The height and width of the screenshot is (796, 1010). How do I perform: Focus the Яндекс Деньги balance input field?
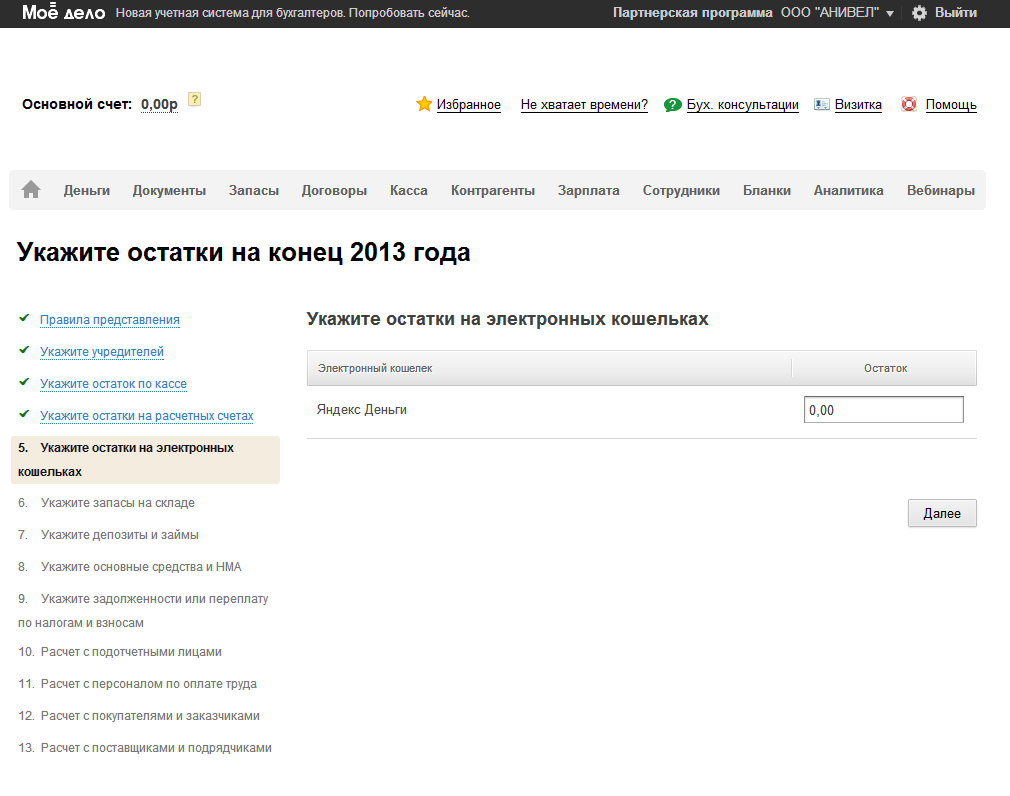click(x=883, y=410)
